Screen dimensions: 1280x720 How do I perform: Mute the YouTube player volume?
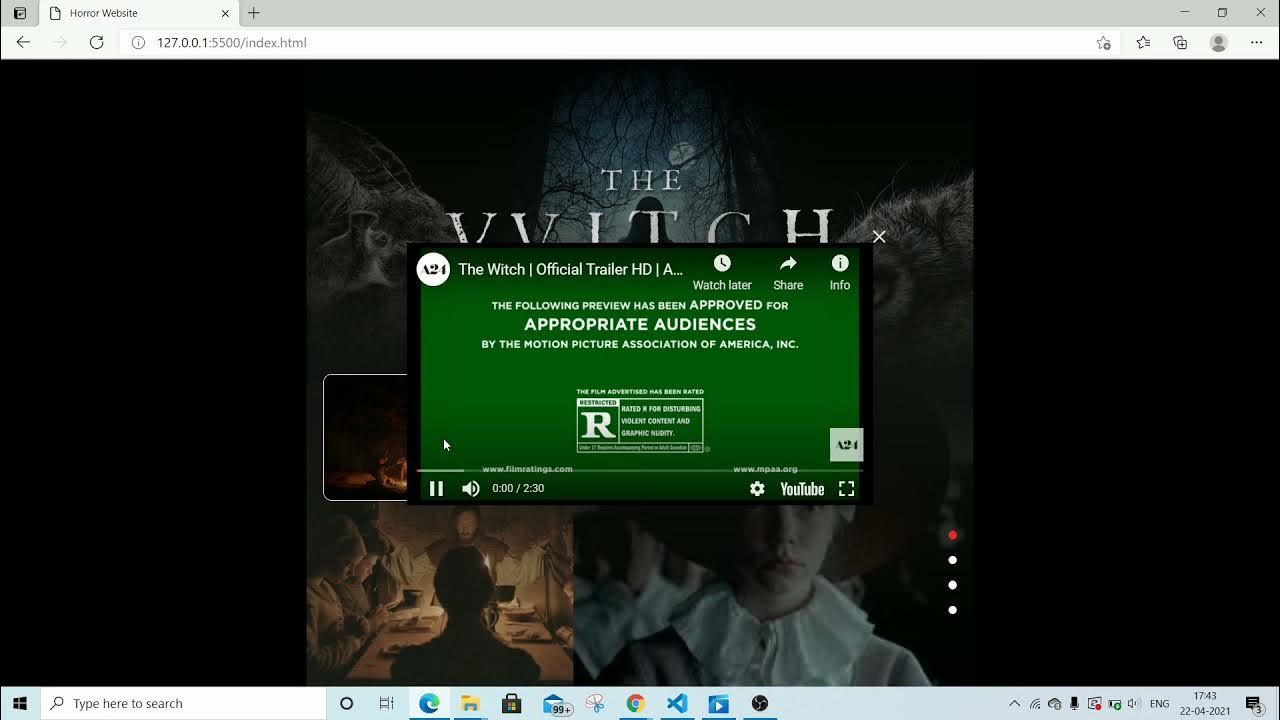(471, 488)
